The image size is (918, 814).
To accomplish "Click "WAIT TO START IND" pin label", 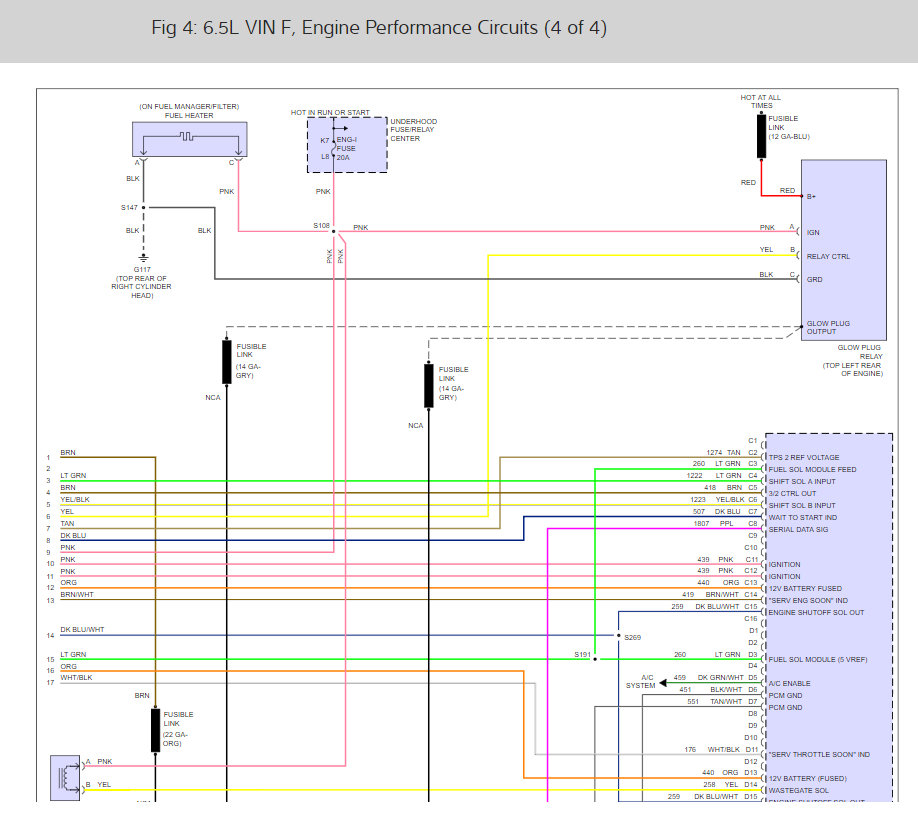I will [803, 518].
